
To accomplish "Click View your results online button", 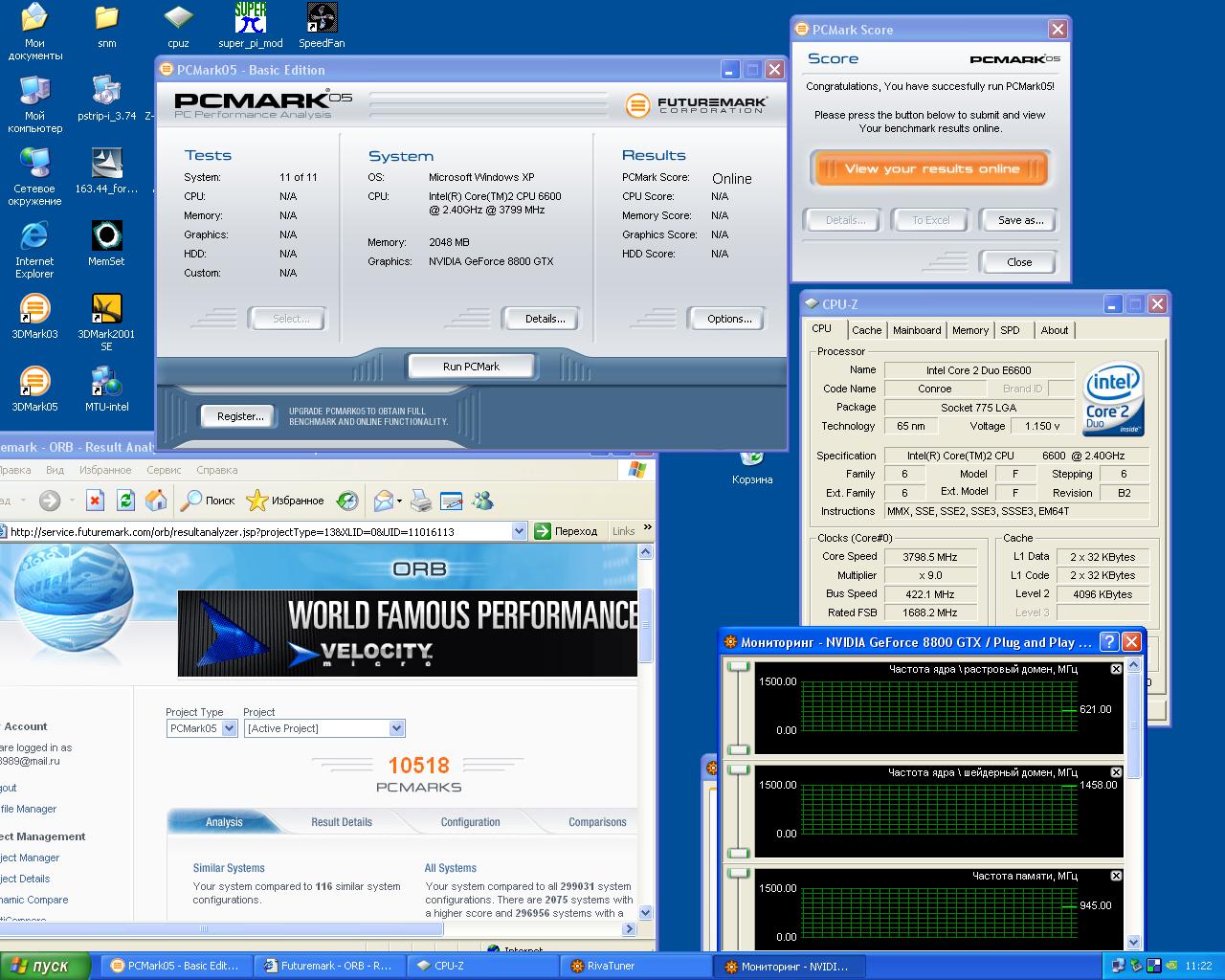I will tap(932, 168).
